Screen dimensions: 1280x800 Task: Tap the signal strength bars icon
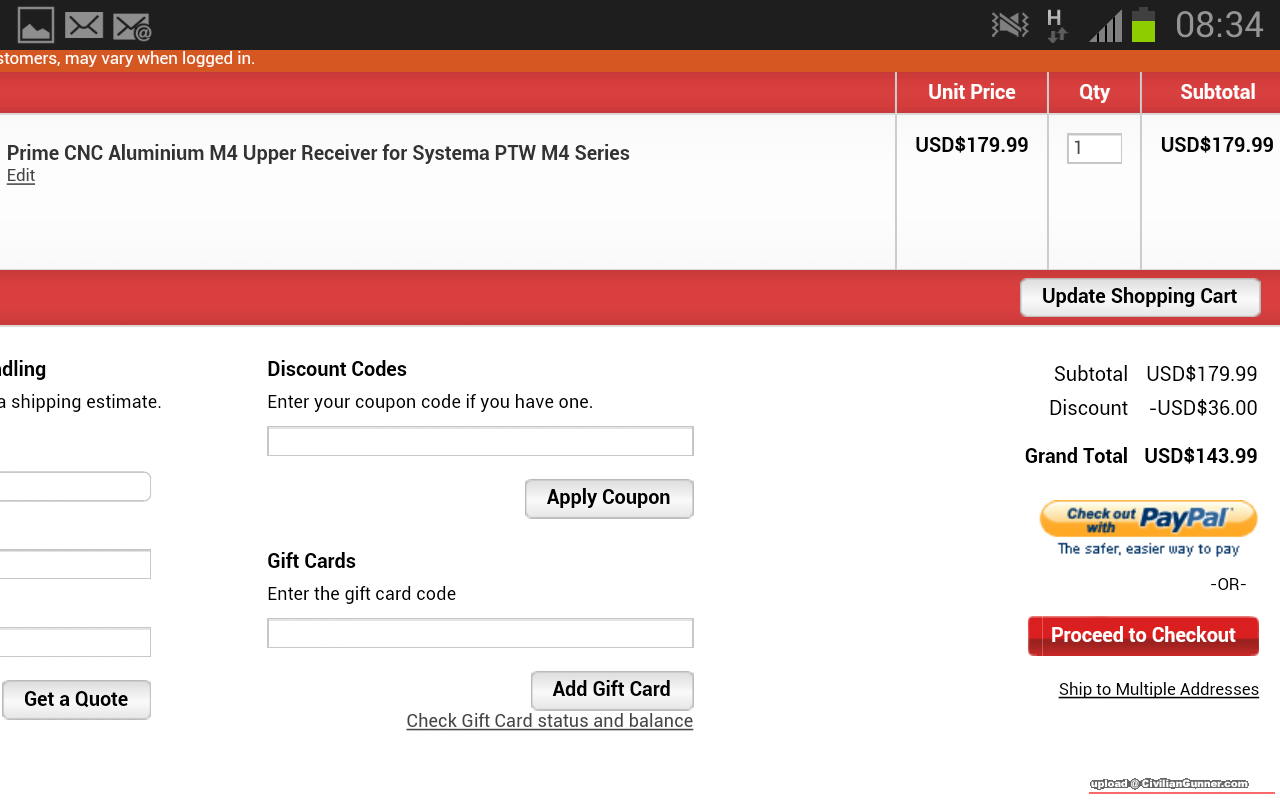1105,25
